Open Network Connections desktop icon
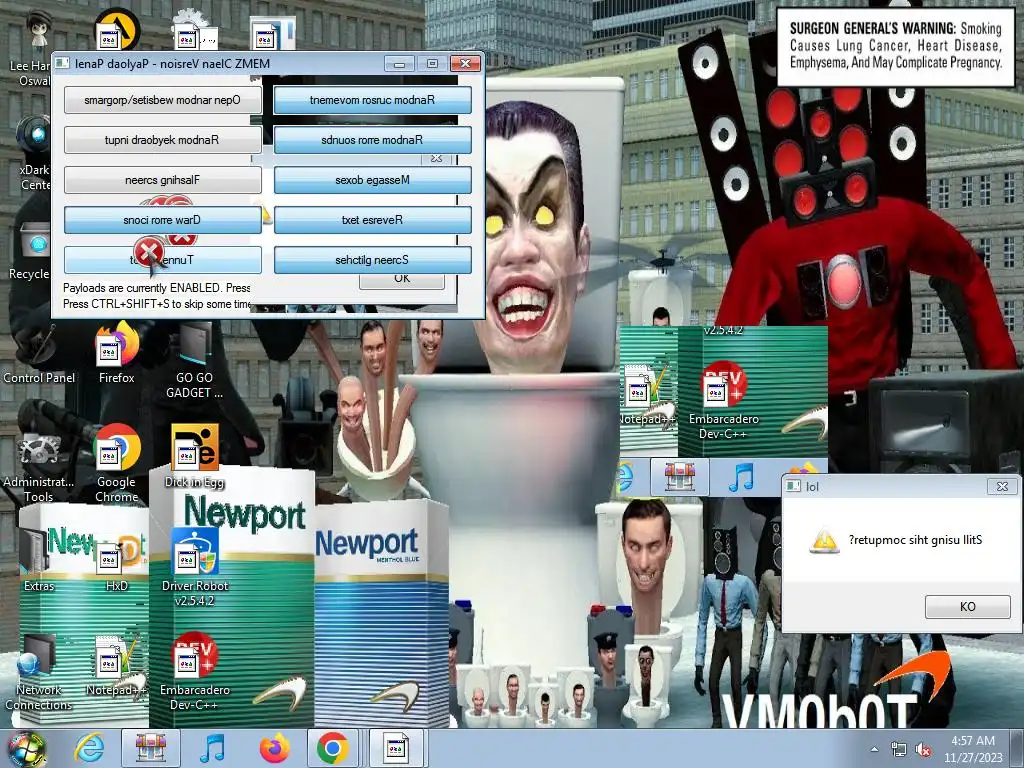1024x768 pixels. (x=39, y=673)
